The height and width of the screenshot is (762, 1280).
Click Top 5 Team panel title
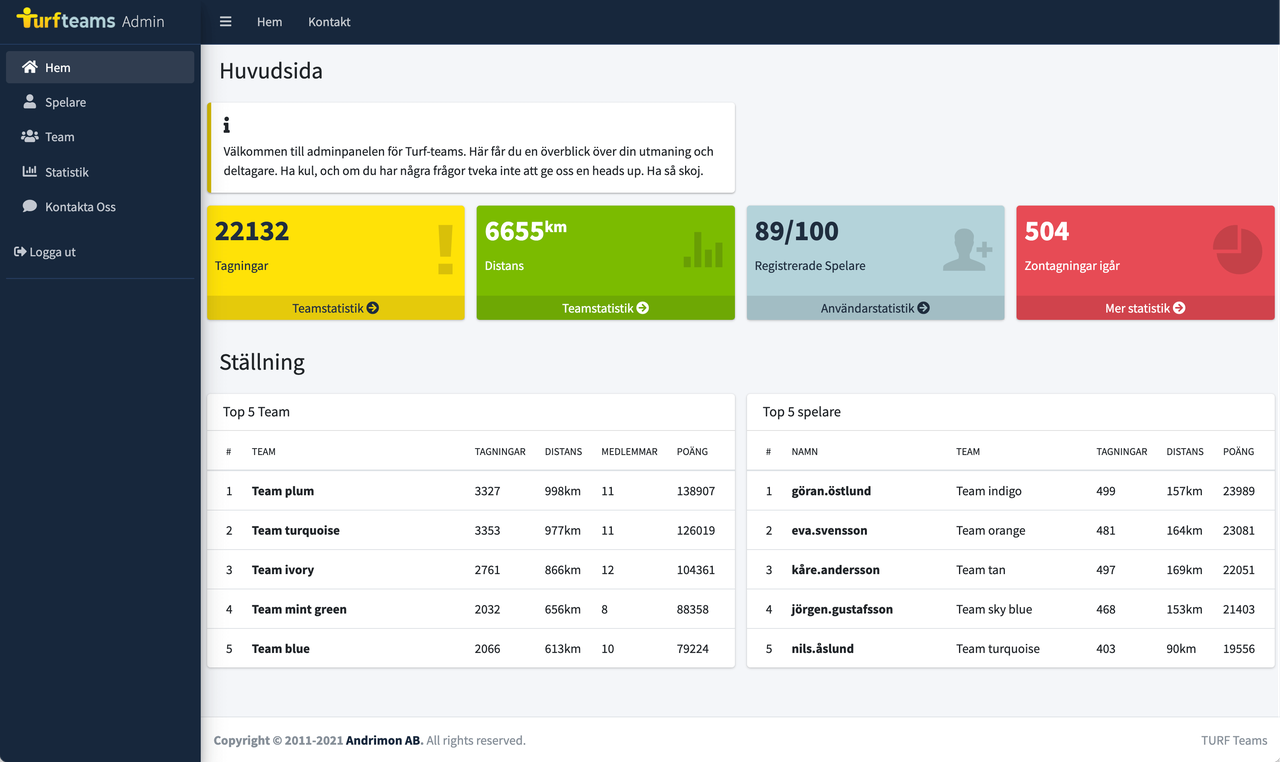[x=256, y=412]
